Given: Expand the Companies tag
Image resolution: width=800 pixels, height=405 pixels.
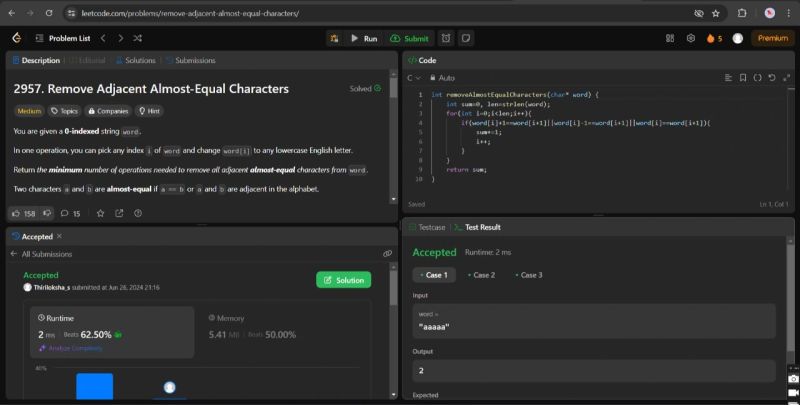Looking at the screenshot, I should [108, 111].
